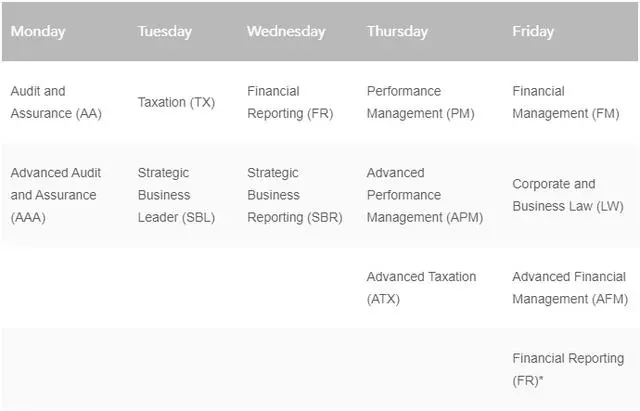Click Strategic Business Reporting (SBR) entry
The height and width of the screenshot is (411, 640).
pos(295,195)
